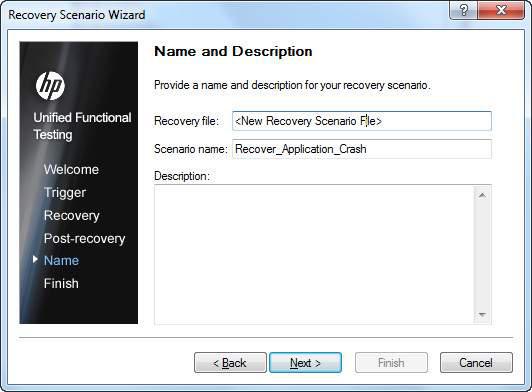Select the Finish step in sidebar
The image size is (532, 392).
pos(61,283)
